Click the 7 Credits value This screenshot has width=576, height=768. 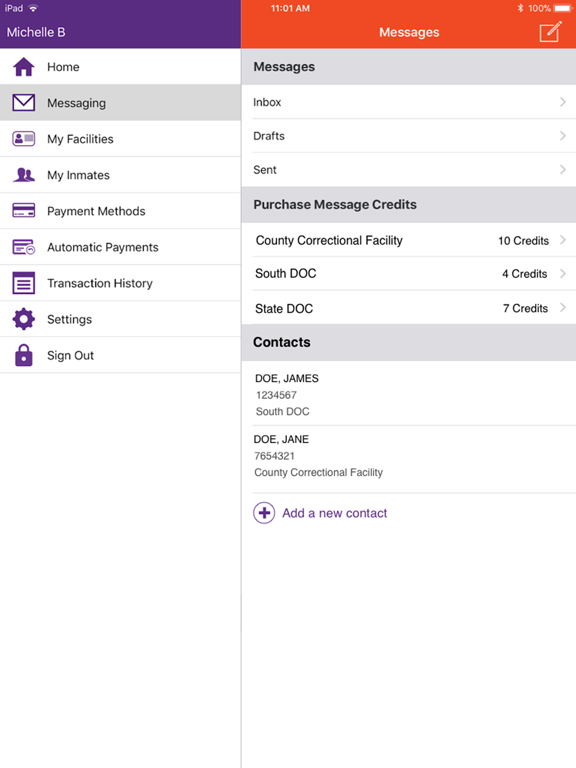click(525, 308)
